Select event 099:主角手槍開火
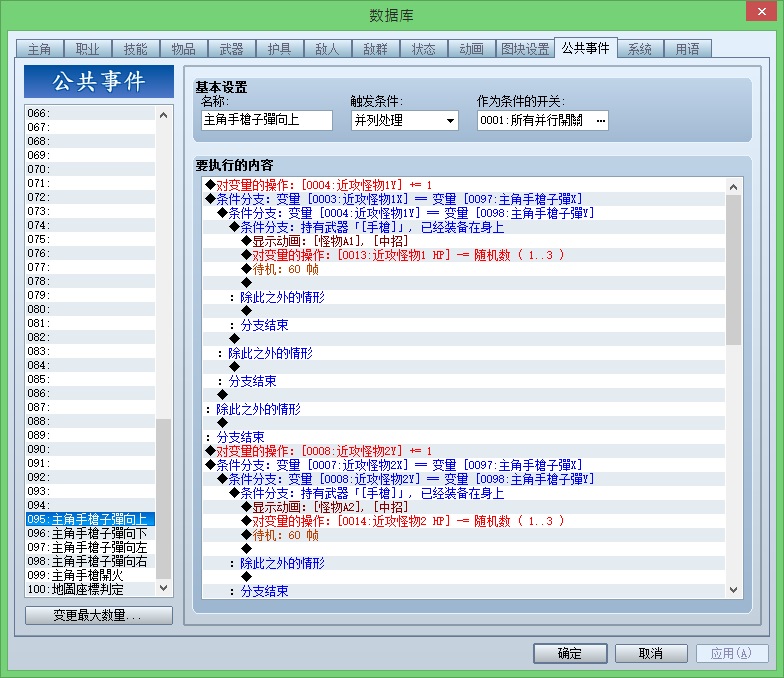 pos(90,575)
